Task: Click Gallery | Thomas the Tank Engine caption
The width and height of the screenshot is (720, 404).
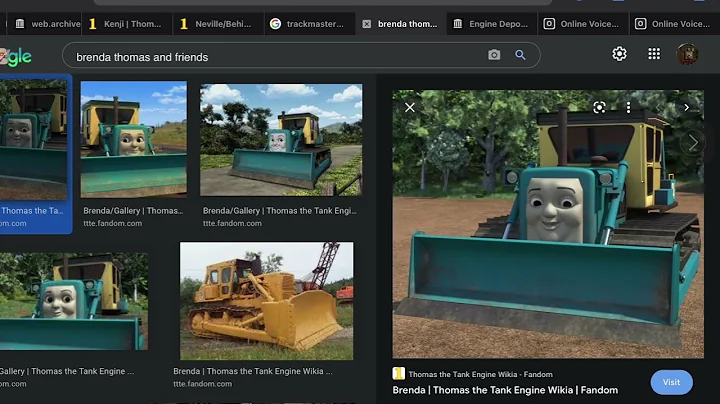Action: [67, 371]
